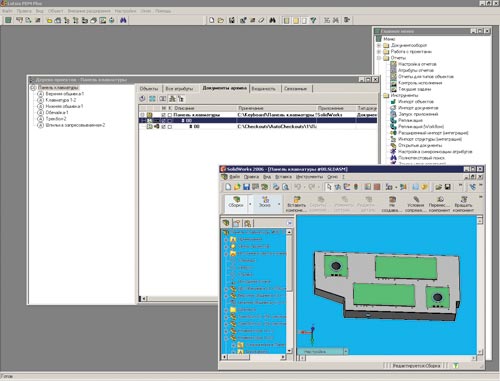Click the Переместить компонент button
500x381 pixels.
(439, 204)
